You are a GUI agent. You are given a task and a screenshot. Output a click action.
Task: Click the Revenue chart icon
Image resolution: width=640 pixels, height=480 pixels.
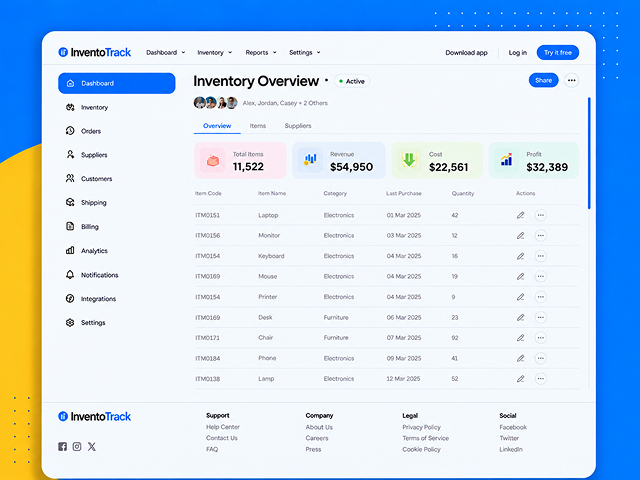click(310, 160)
